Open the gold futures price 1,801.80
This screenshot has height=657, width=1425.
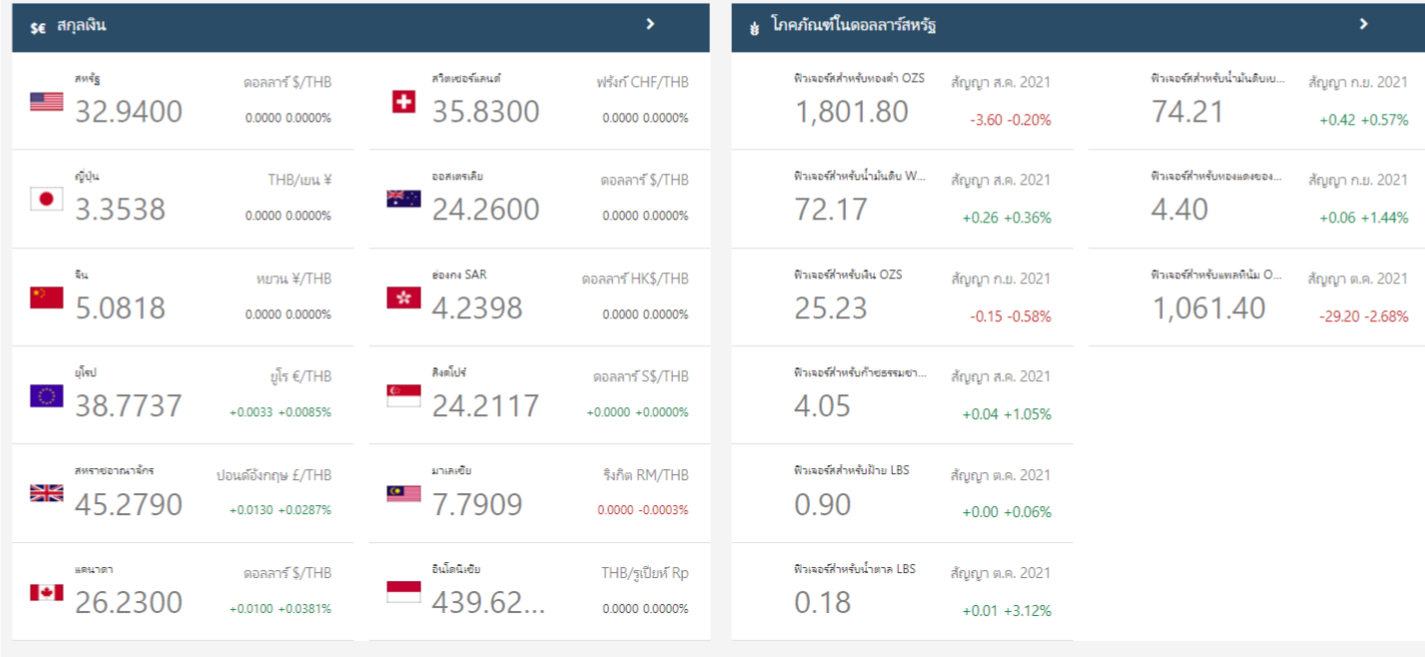[x=852, y=112]
